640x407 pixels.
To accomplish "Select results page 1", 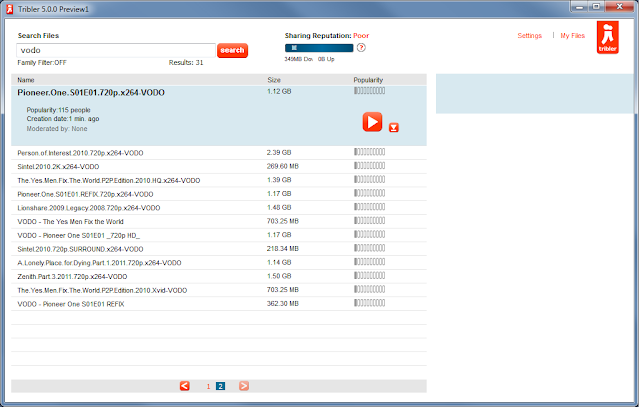I will 208,386.
